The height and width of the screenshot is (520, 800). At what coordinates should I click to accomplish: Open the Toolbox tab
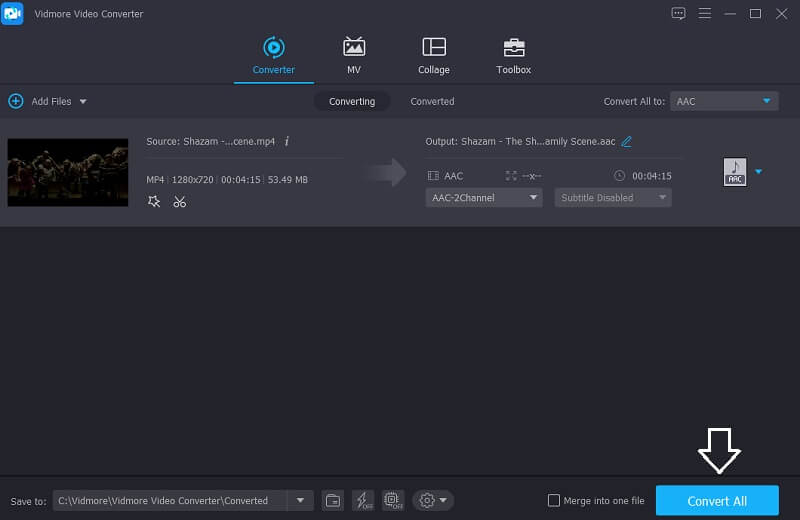(513, 56)
